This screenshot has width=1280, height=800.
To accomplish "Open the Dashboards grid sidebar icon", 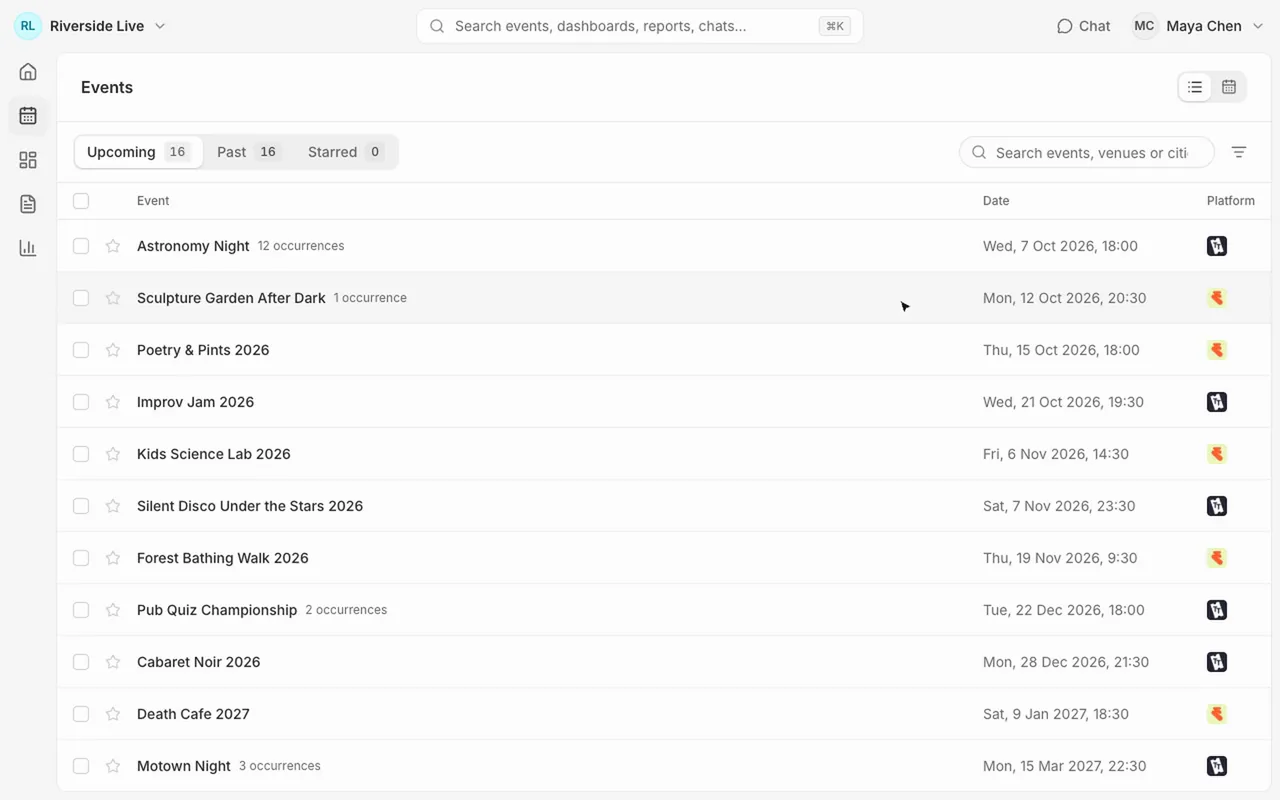I will (28, 160).
